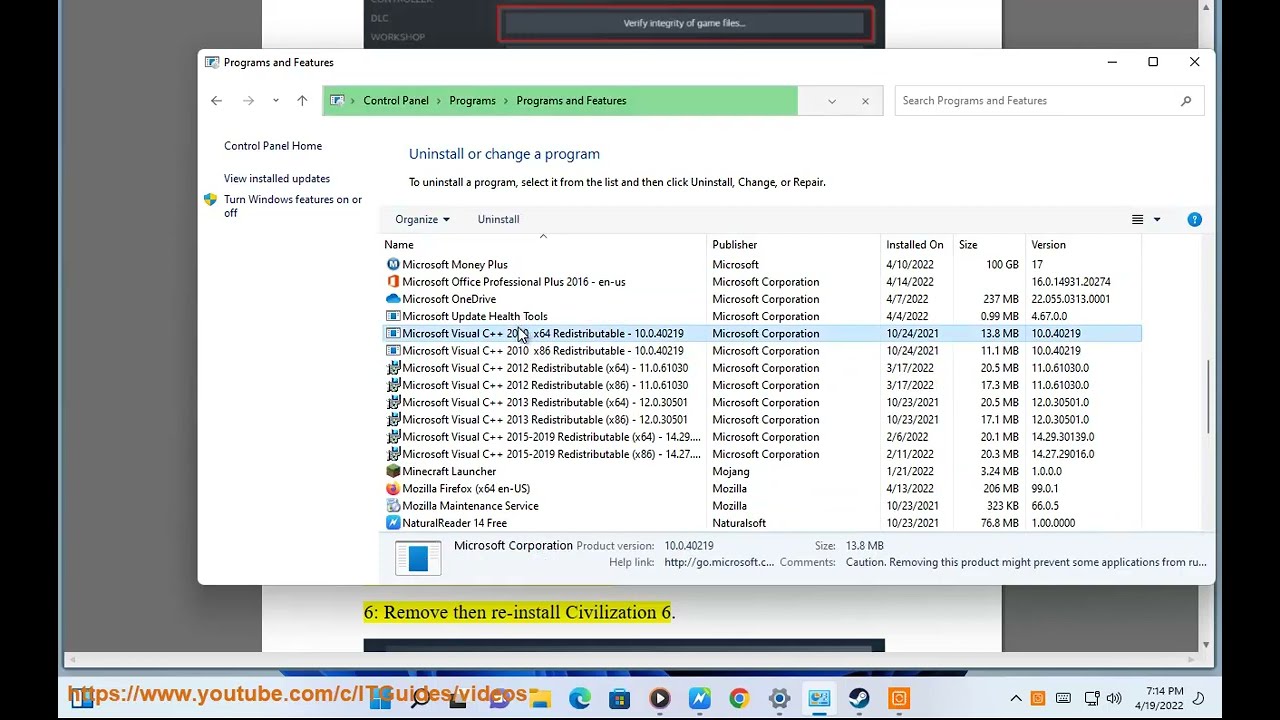Click the program list vertical scrollbar
Image resolution: width=1280 pixels, height=720 pixels.
coord(1208,397)
